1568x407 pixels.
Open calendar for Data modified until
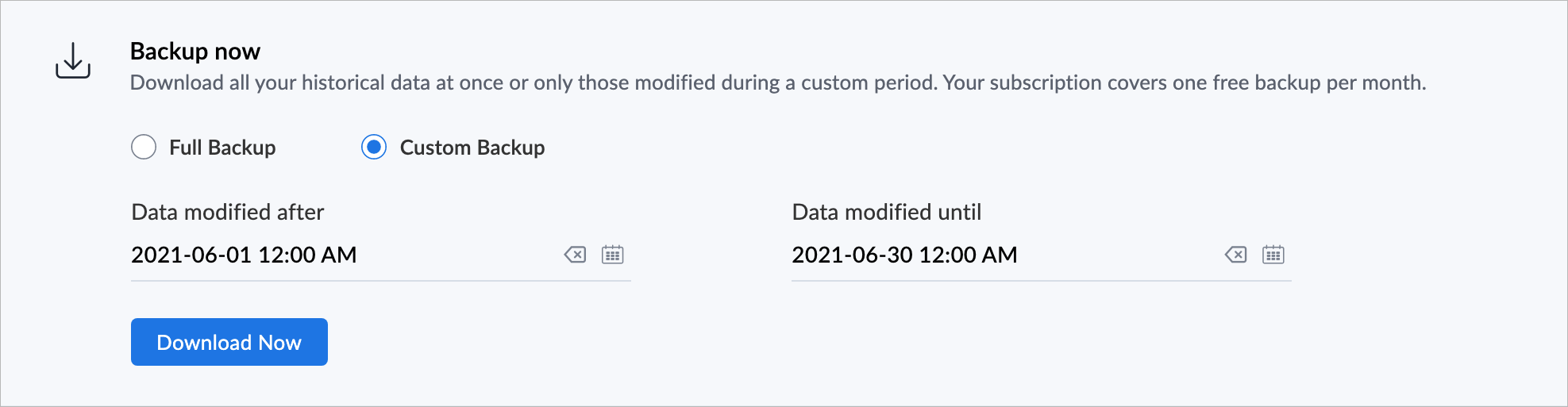1273,255
